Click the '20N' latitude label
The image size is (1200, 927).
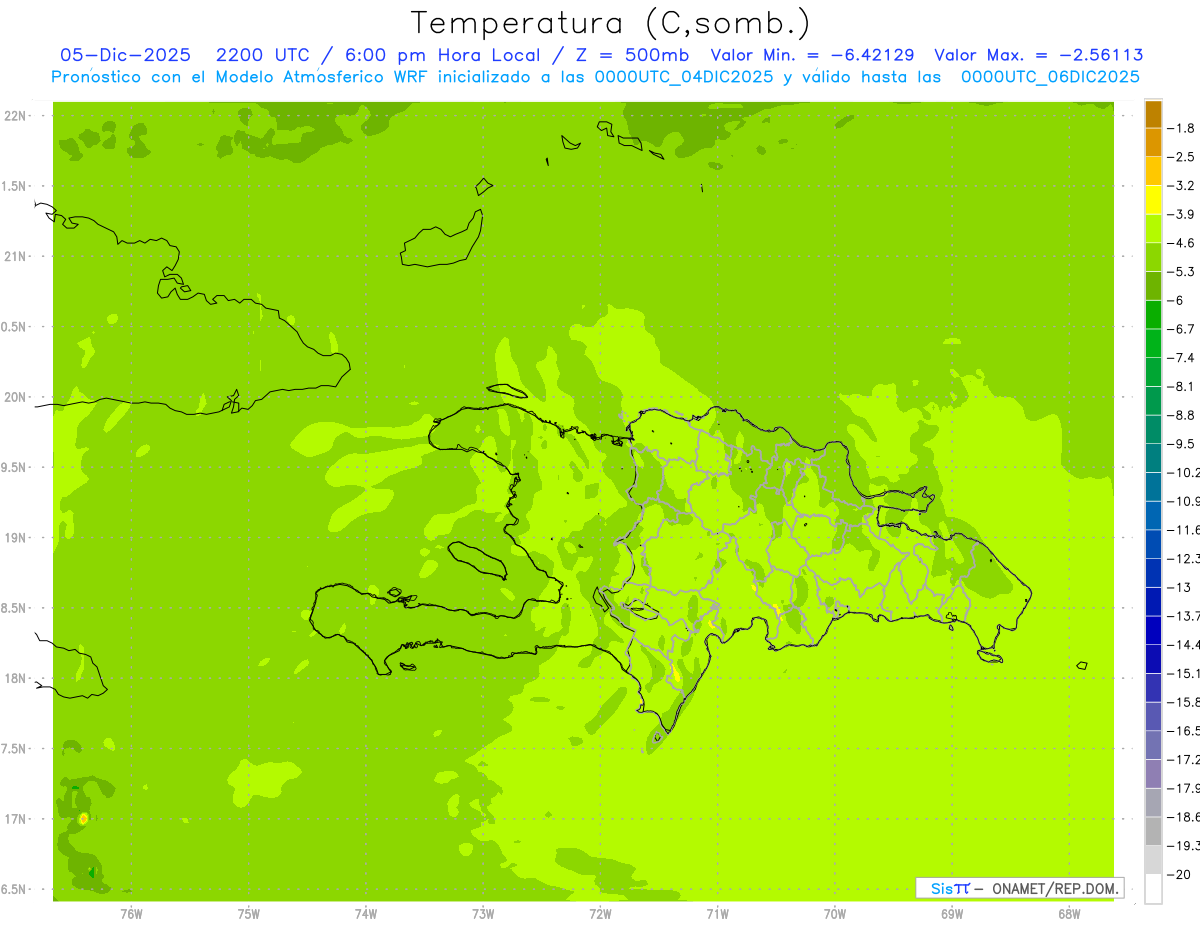[x=16, y=397]
